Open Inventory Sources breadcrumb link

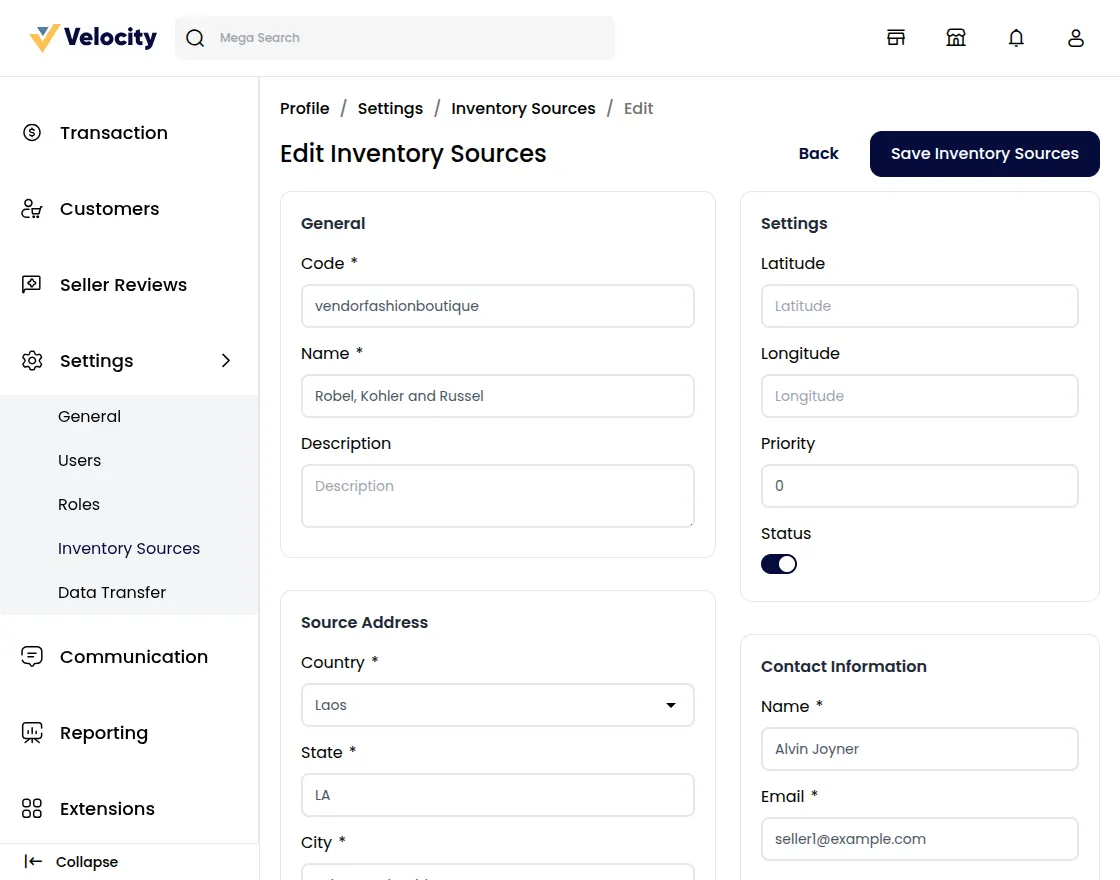(523, 108)
